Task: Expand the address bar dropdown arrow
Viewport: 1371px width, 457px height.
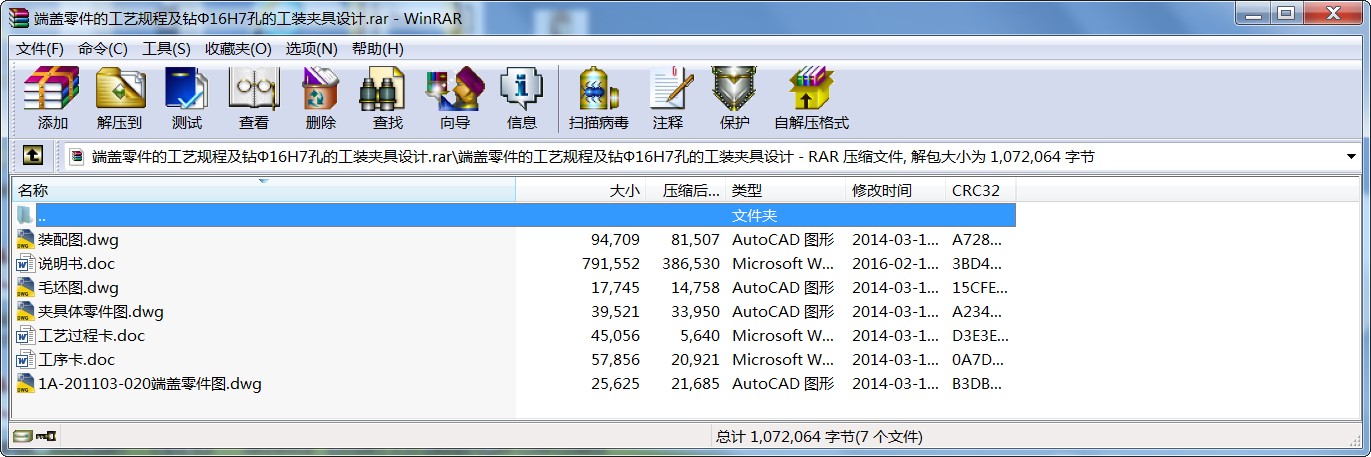Action: [x=1352, y=157]
